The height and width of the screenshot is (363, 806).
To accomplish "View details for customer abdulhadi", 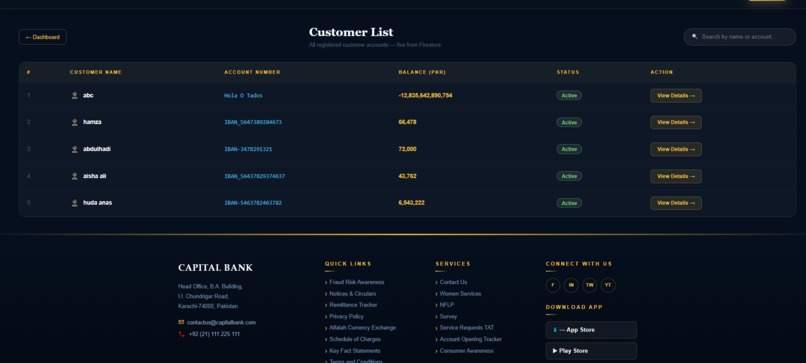I will 676,149.
